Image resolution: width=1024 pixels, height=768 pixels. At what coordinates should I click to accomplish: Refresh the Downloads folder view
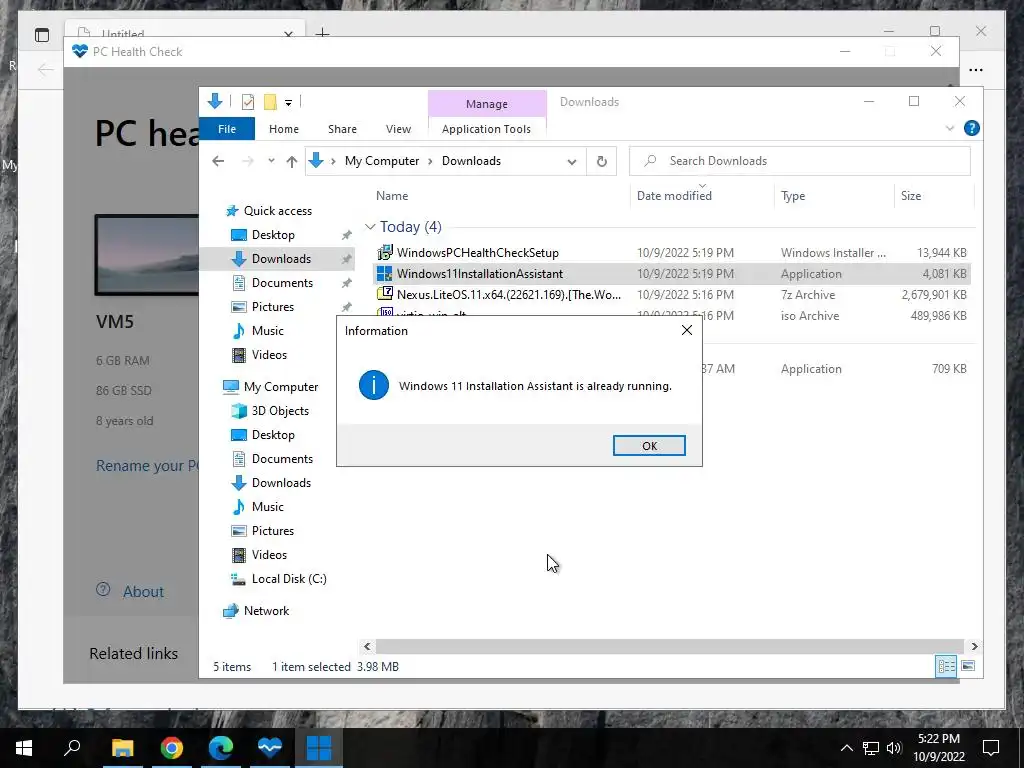(x=601, y=161)
